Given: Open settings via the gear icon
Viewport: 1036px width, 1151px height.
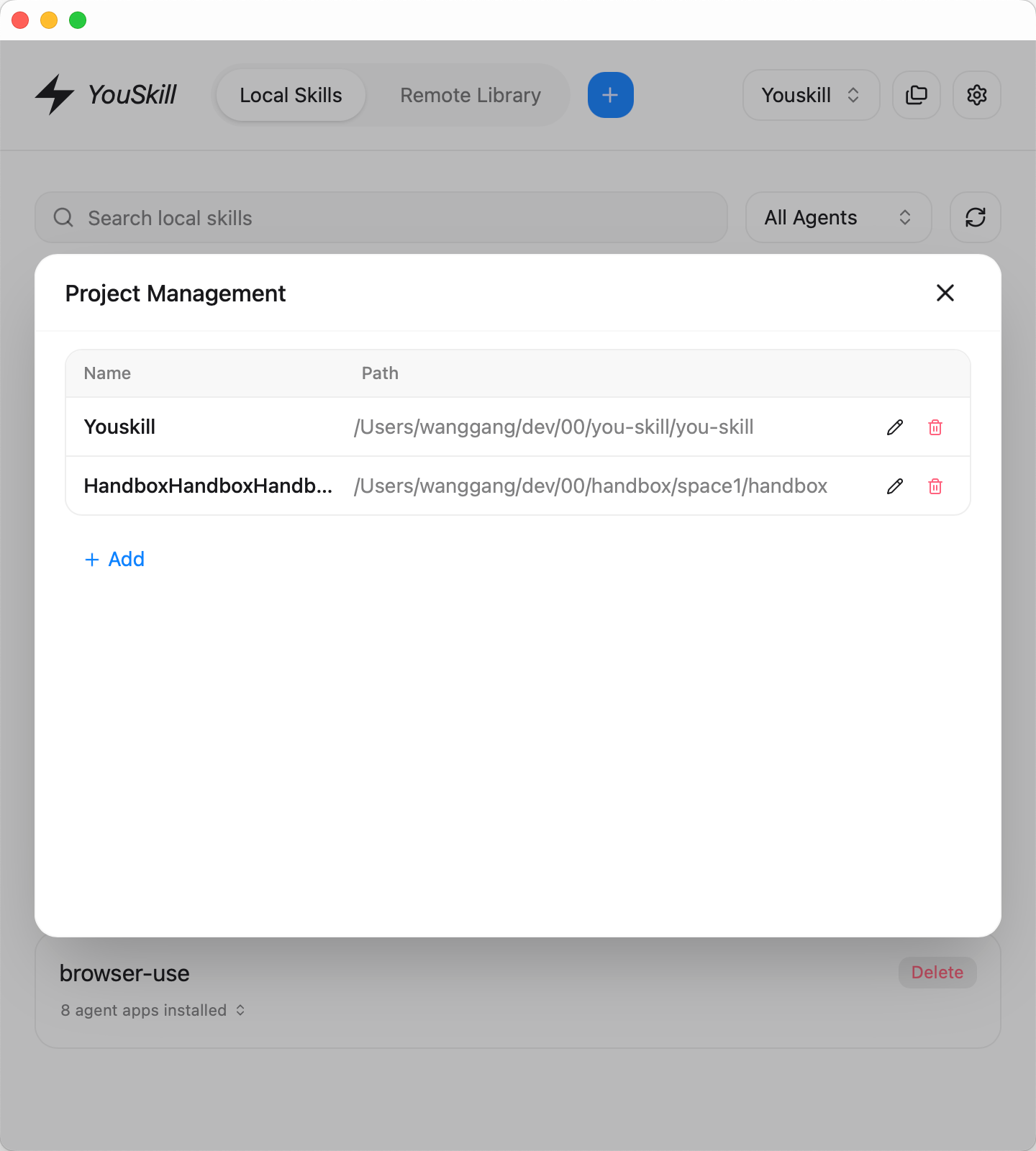Looking at the screenshot, I should (x=976, y=95).
